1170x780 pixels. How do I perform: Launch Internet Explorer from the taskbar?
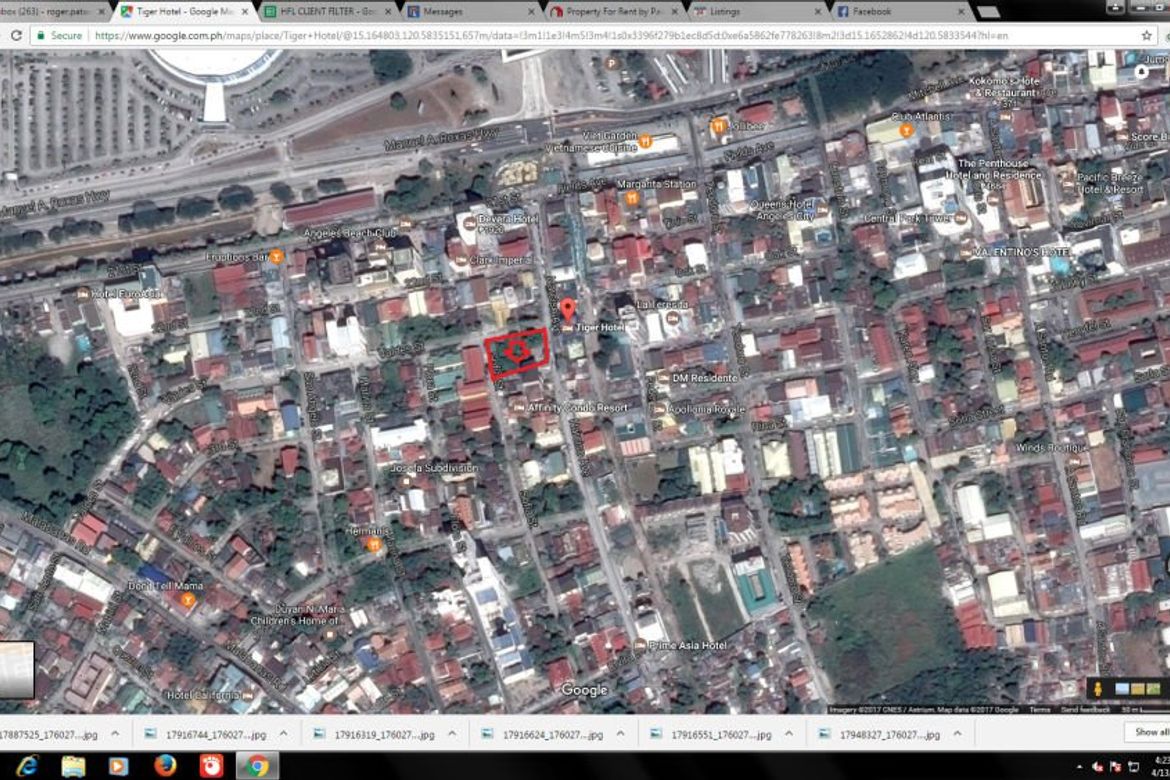click(28, 766)
